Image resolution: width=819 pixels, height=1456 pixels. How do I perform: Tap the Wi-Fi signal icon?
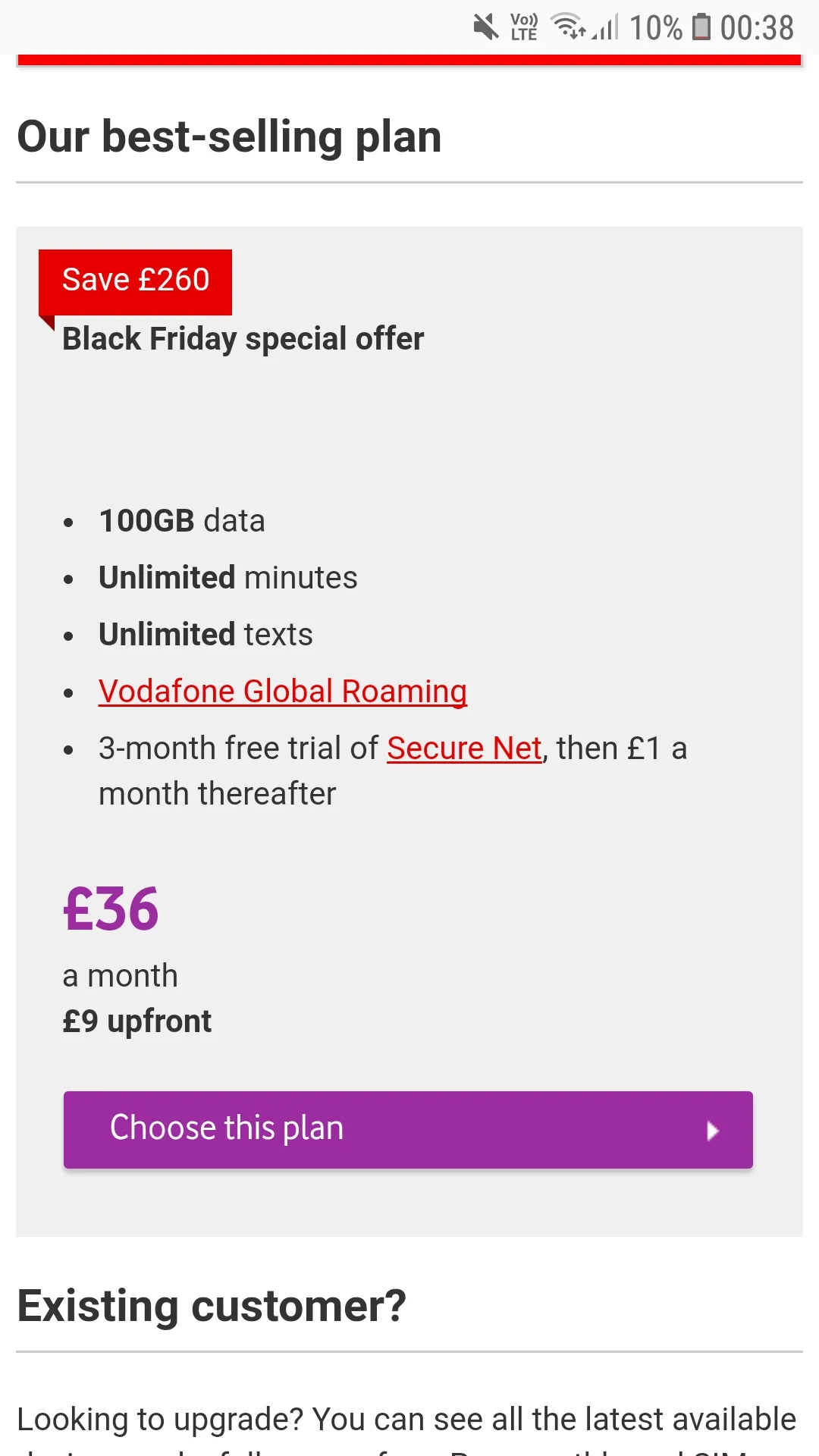click(x=568, y=27)
